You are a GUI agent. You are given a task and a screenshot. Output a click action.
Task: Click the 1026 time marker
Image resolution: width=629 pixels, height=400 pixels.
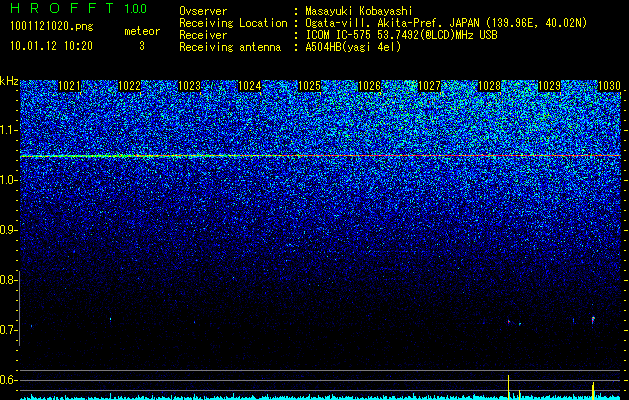coord(369,86)
